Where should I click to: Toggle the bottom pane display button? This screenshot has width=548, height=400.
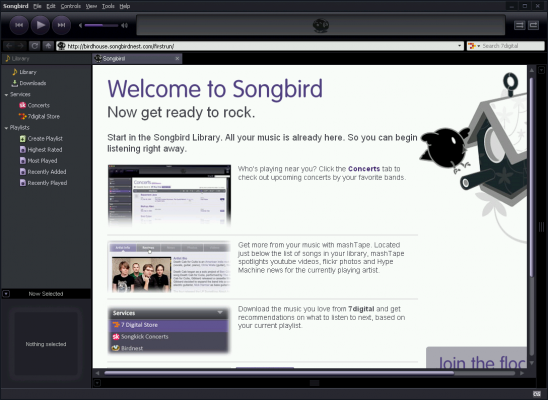click(x=97, y=383)
